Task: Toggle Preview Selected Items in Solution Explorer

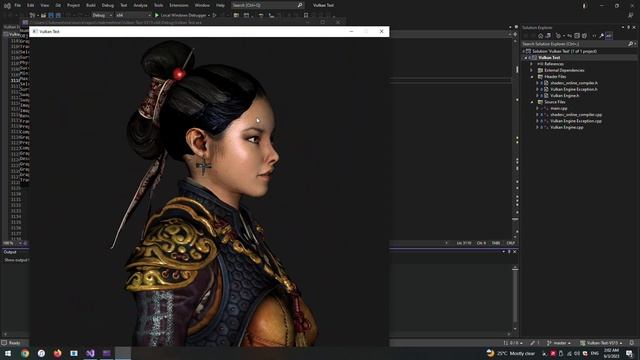Action: pos(609,36)
